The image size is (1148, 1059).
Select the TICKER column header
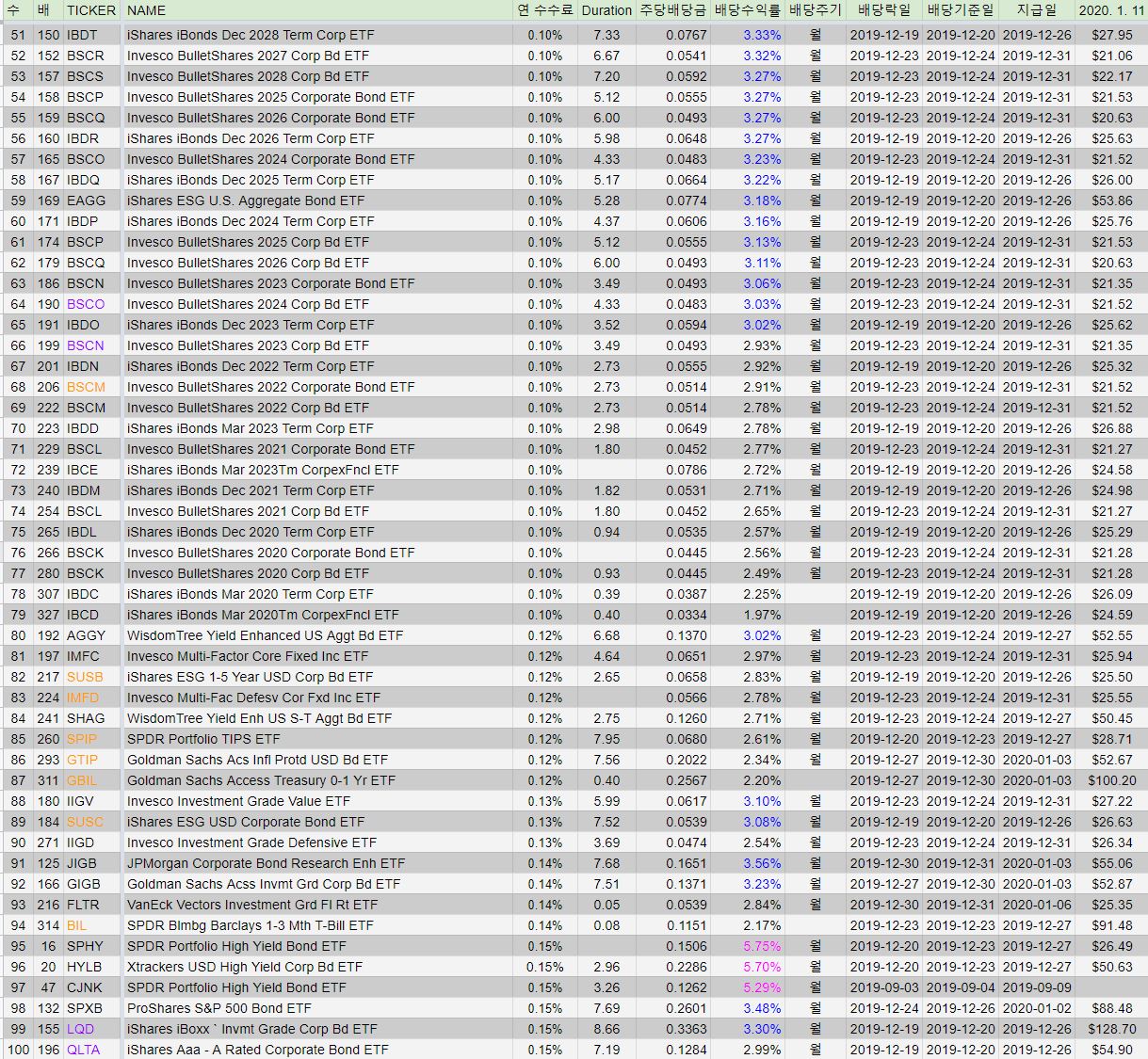(91, 10)
